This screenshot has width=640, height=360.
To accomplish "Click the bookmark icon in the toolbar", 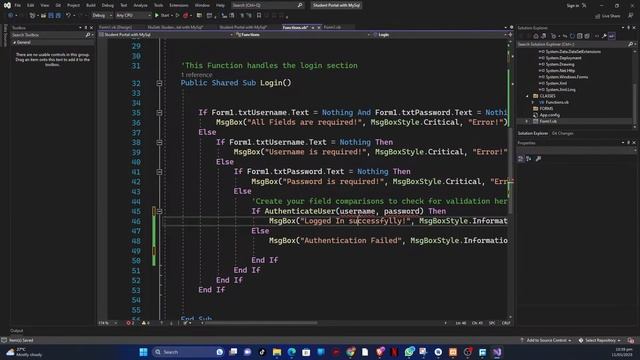I will click(259, 16).
